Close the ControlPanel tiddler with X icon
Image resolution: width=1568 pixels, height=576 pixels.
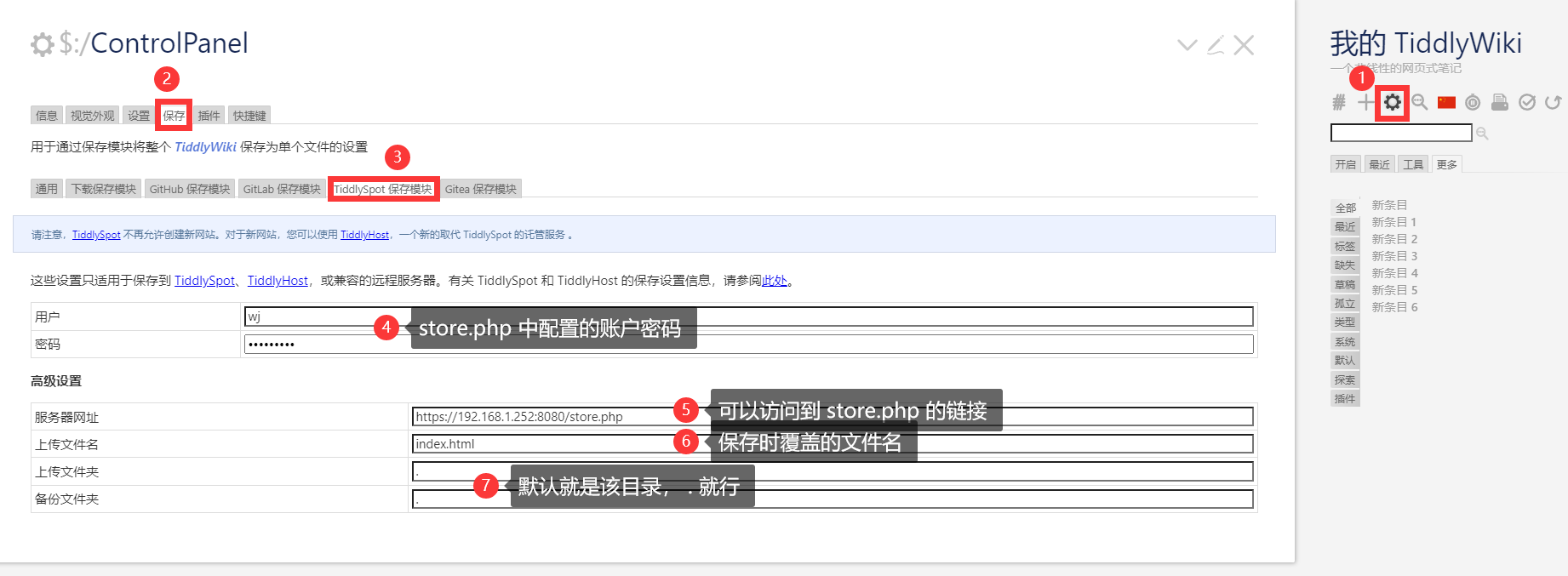1244,45
